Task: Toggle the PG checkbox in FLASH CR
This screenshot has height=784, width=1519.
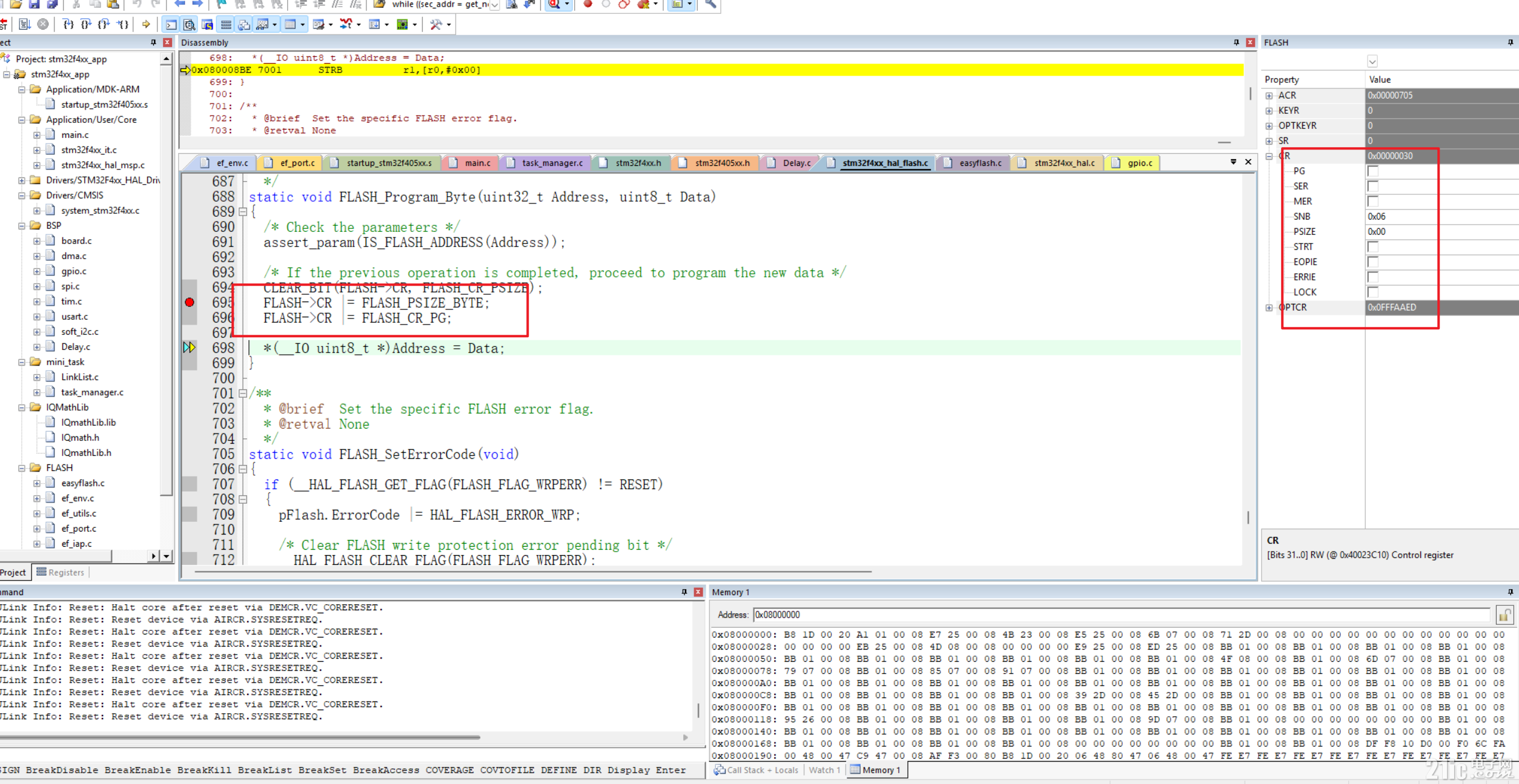Action: click(x=1373, y=171)
